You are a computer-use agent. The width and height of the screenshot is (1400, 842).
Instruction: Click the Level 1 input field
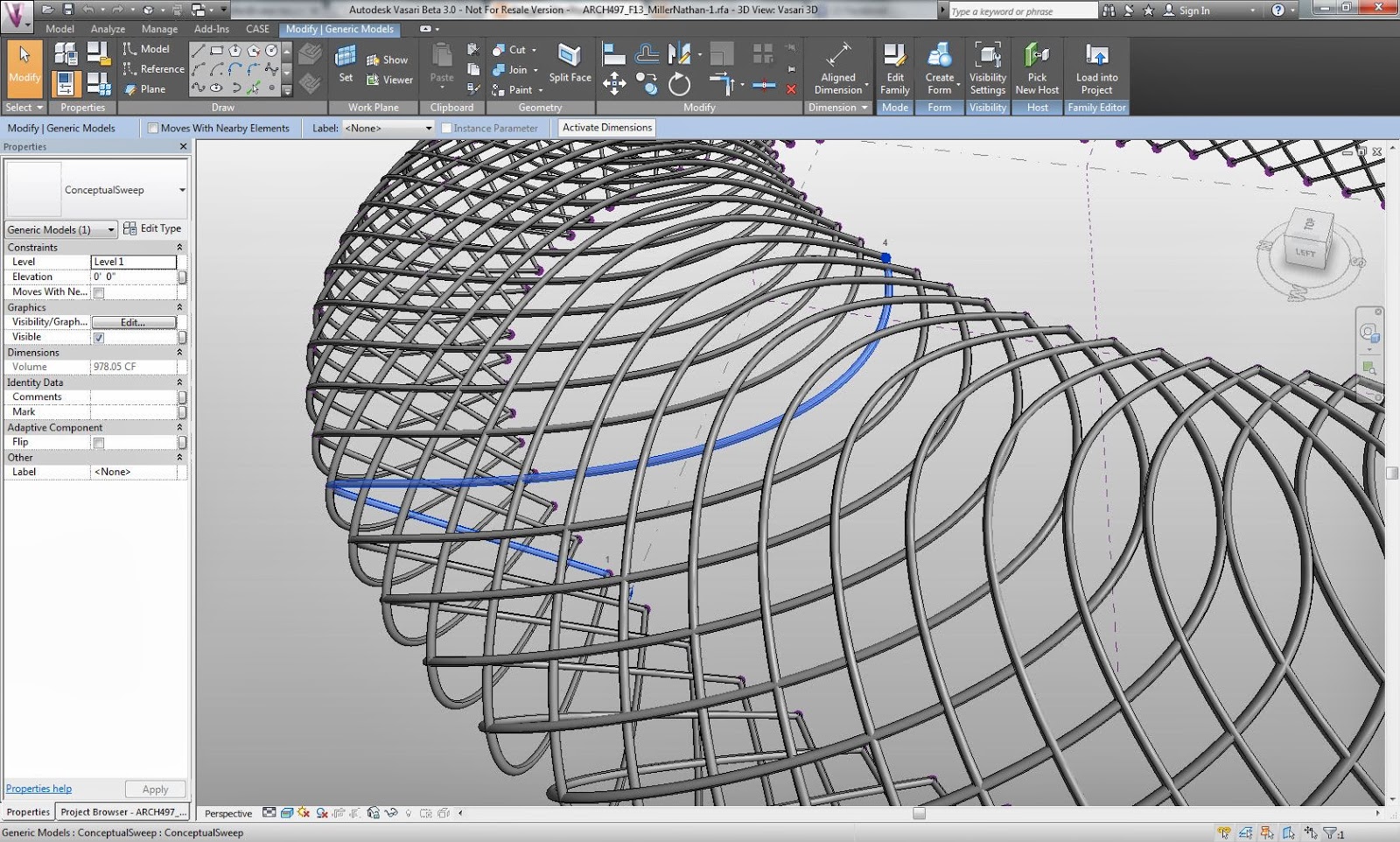pos(133,262)
